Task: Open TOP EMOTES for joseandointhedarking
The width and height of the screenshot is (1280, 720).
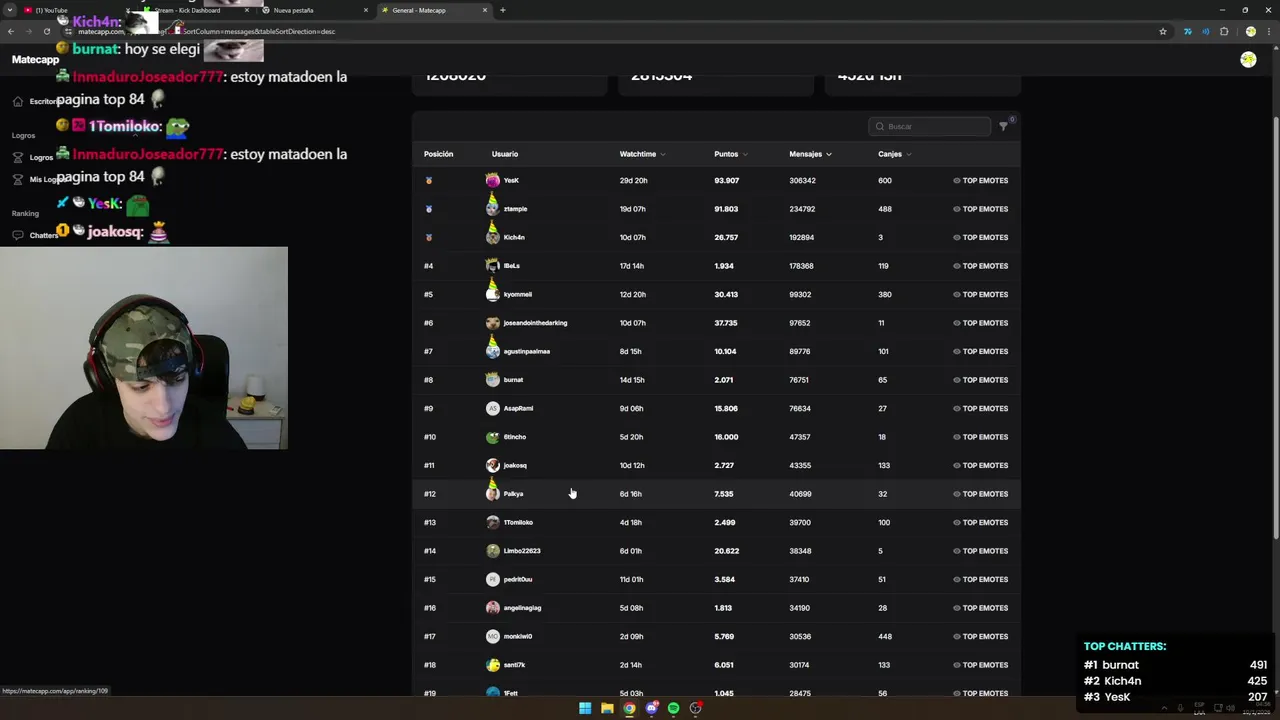Action: 980,323
